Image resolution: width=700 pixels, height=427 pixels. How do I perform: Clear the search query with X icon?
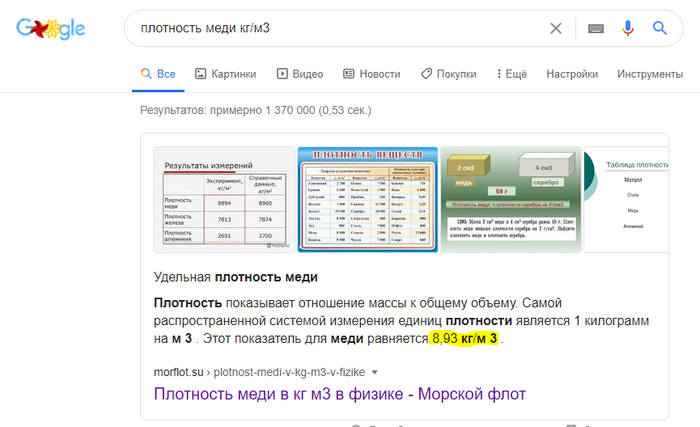[x=556, y=29]
